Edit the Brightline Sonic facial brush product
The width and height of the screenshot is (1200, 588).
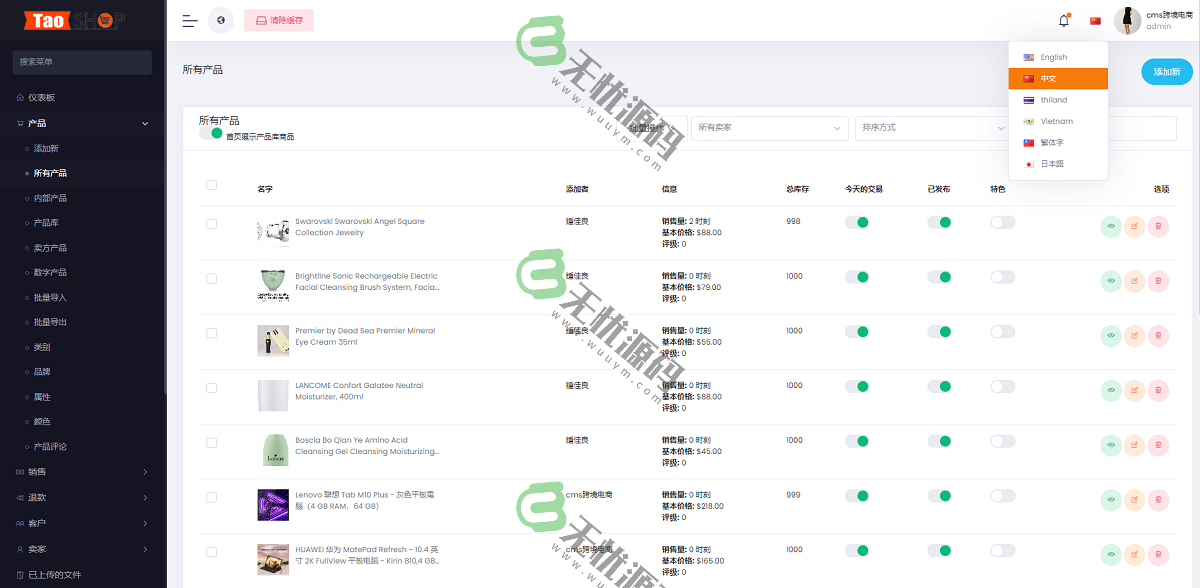(x=1134, y=281)
